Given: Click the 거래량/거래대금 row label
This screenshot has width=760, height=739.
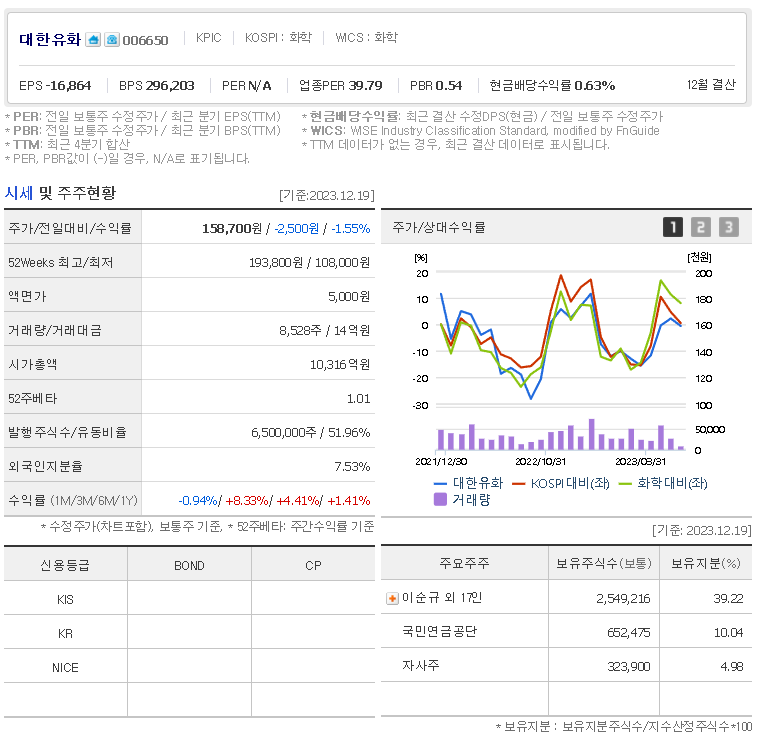Looking at the screenshot, I should coord(55,330).
